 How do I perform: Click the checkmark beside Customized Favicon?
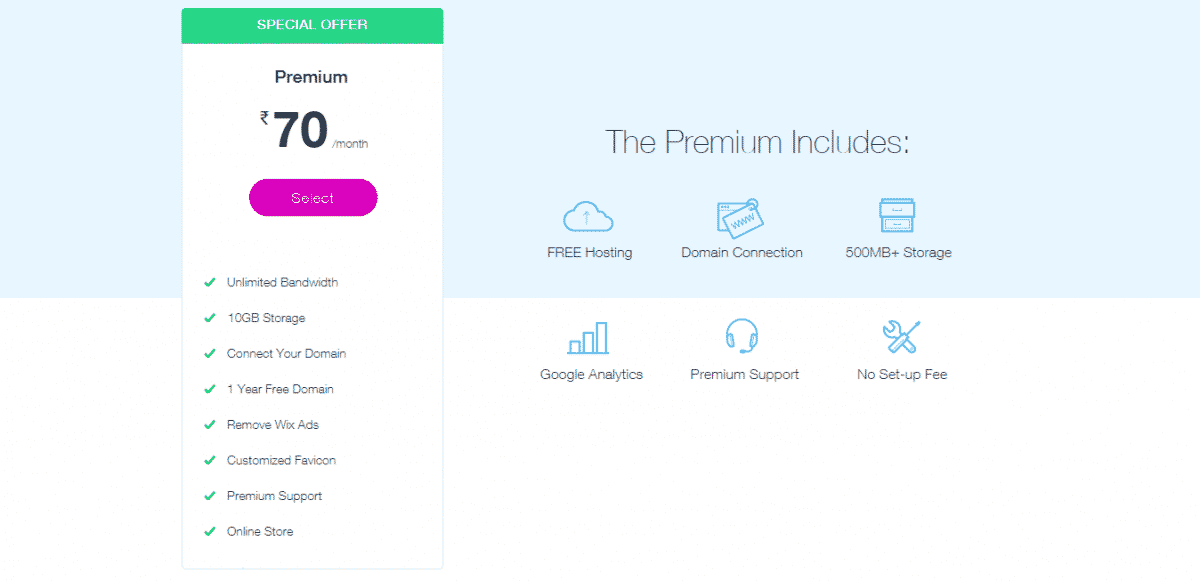point(209,460)
